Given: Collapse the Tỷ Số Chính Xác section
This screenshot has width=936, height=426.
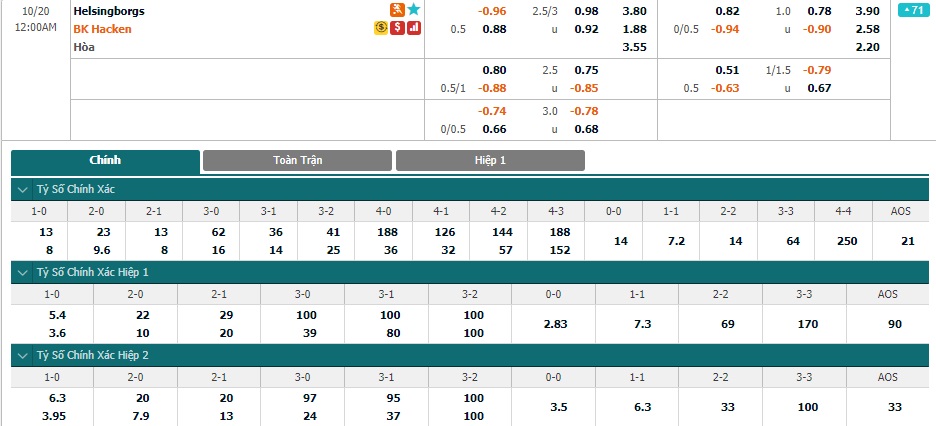Looking at the screenshot, I should [23, 190].
